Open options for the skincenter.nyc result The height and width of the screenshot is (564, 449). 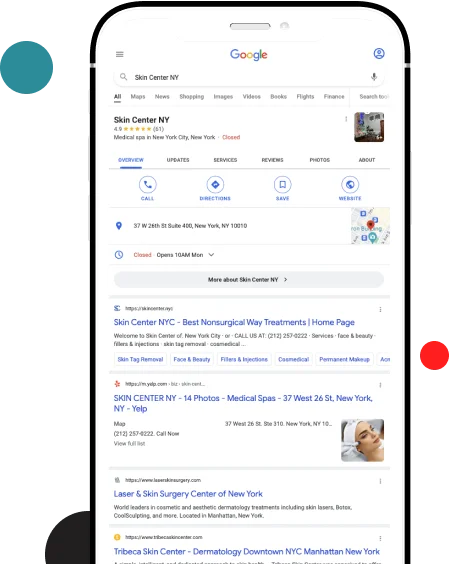(380, 309)
